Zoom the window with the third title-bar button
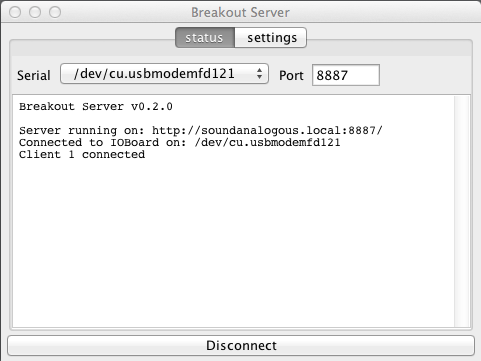Viewport: 481px width, 361px height. pos(55,12)
